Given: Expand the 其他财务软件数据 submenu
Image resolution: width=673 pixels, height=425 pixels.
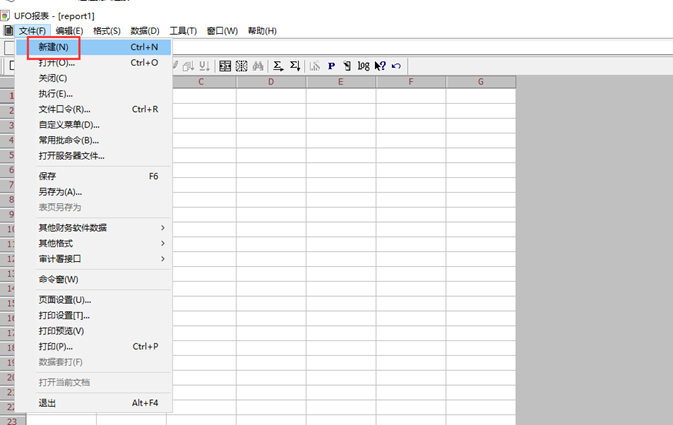Looking at the screenshot, I should 163,228.
